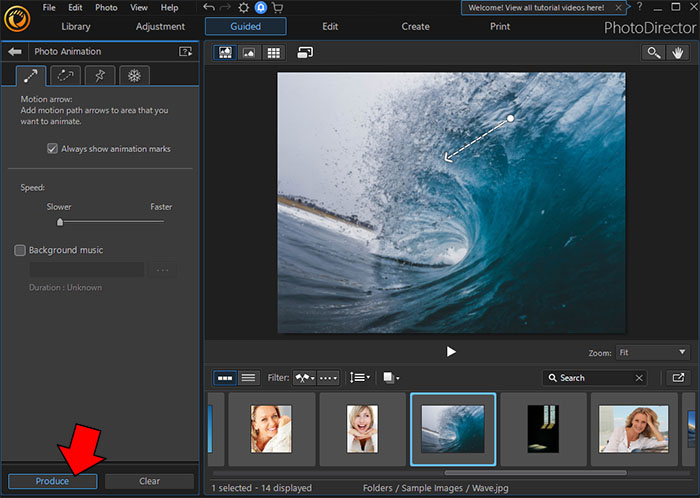Uncheck Always show animation marks
The width and height of the screenshot is (700, 498).
click(x=52, y=149)
